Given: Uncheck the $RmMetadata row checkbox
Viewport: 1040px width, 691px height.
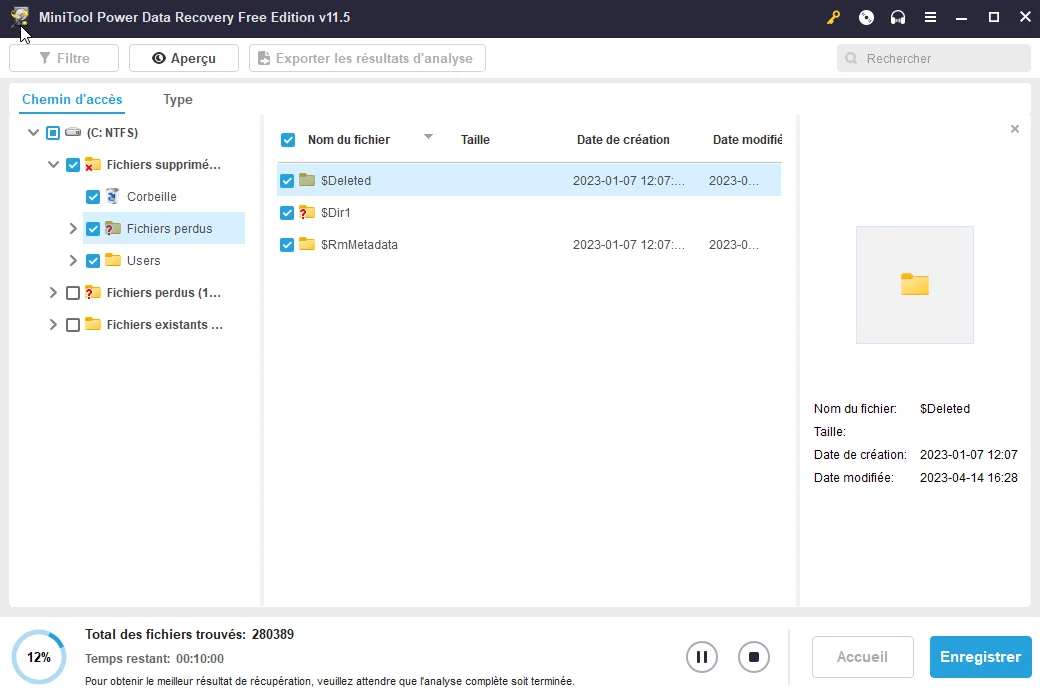Looking at the screenshot, I should point(287,245).
